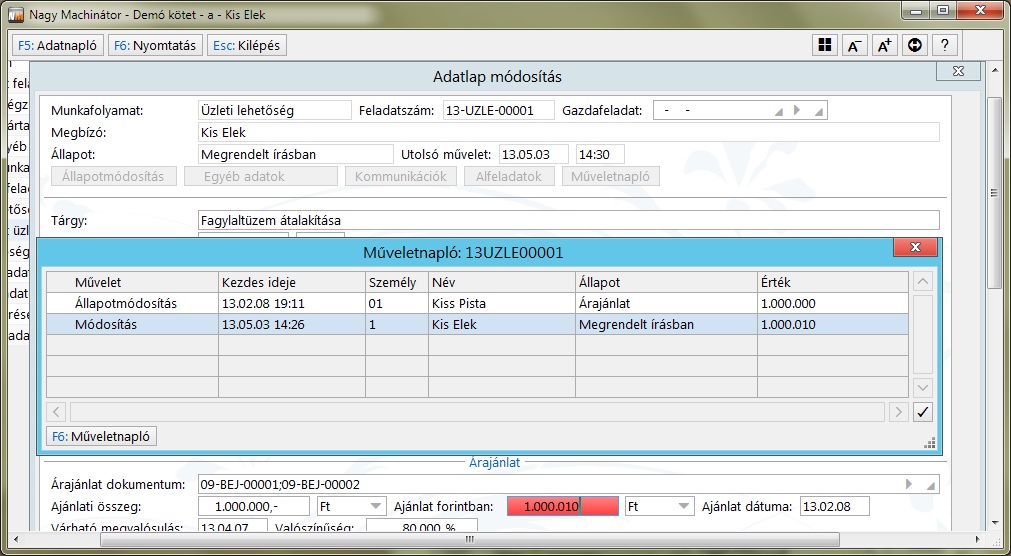Click the F6: Nyomtatás button
The width and height of the screenshot is (1011, 556).
[x=155, y=46]
